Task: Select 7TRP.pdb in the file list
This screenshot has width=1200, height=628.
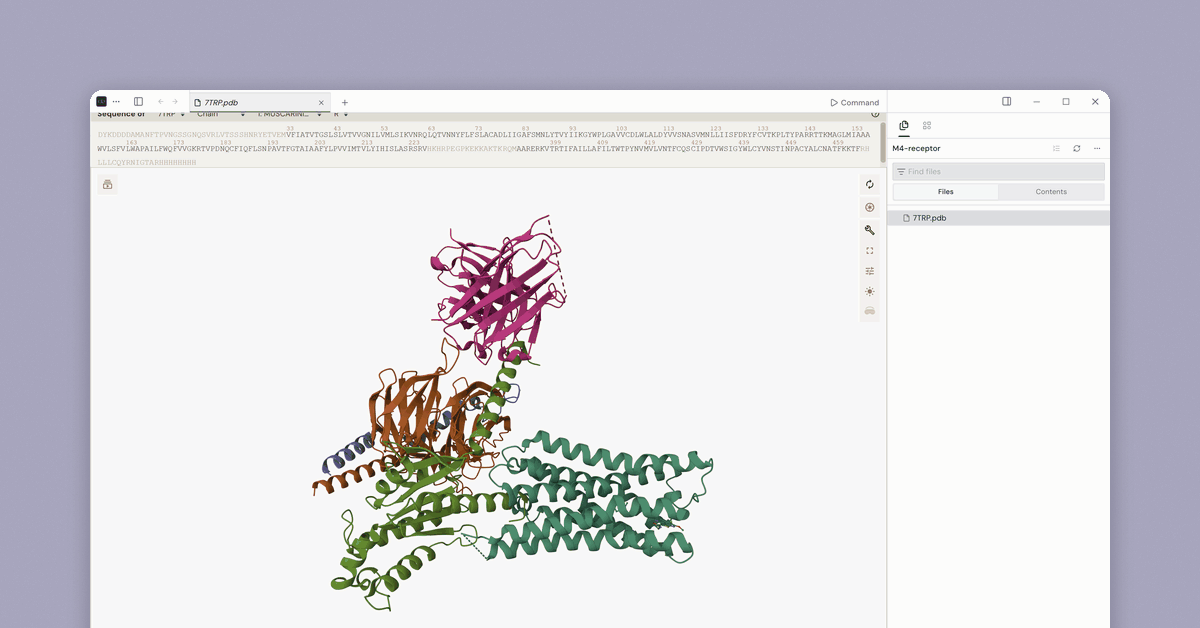Action: [998, 218]
